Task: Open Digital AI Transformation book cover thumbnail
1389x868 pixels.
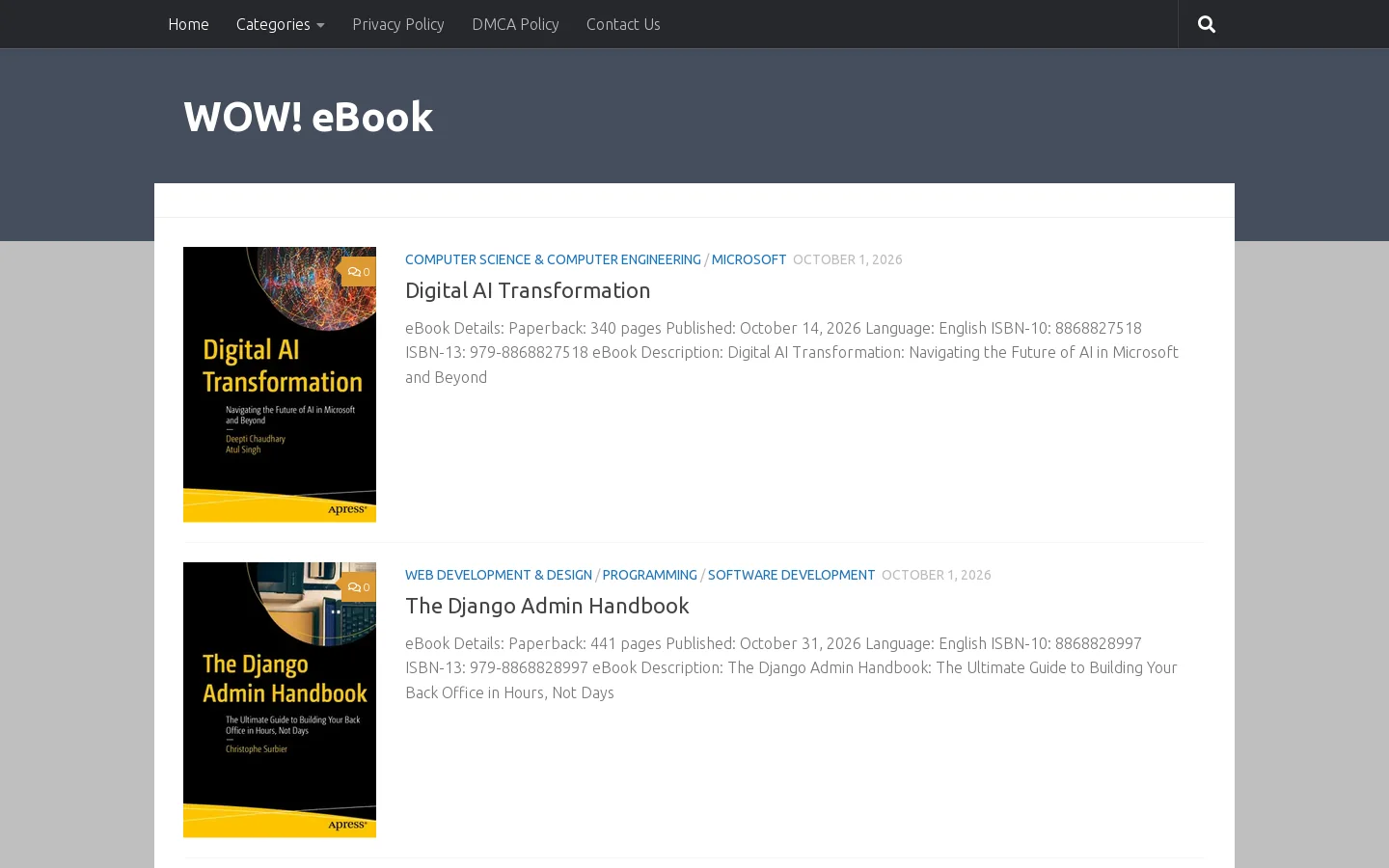Action: 280,385
